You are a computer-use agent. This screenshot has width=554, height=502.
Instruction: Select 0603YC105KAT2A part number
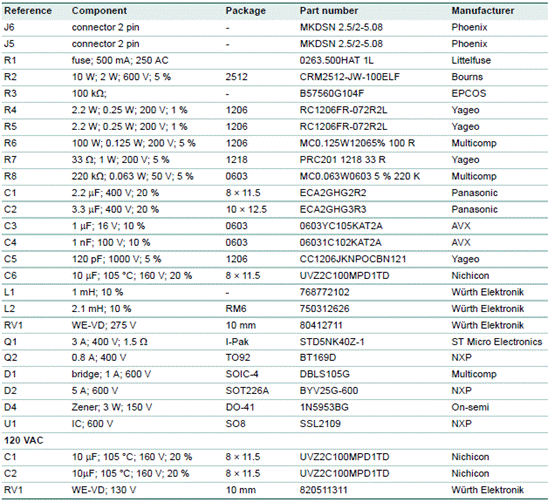pyautogui.click(x=341, y=226)
